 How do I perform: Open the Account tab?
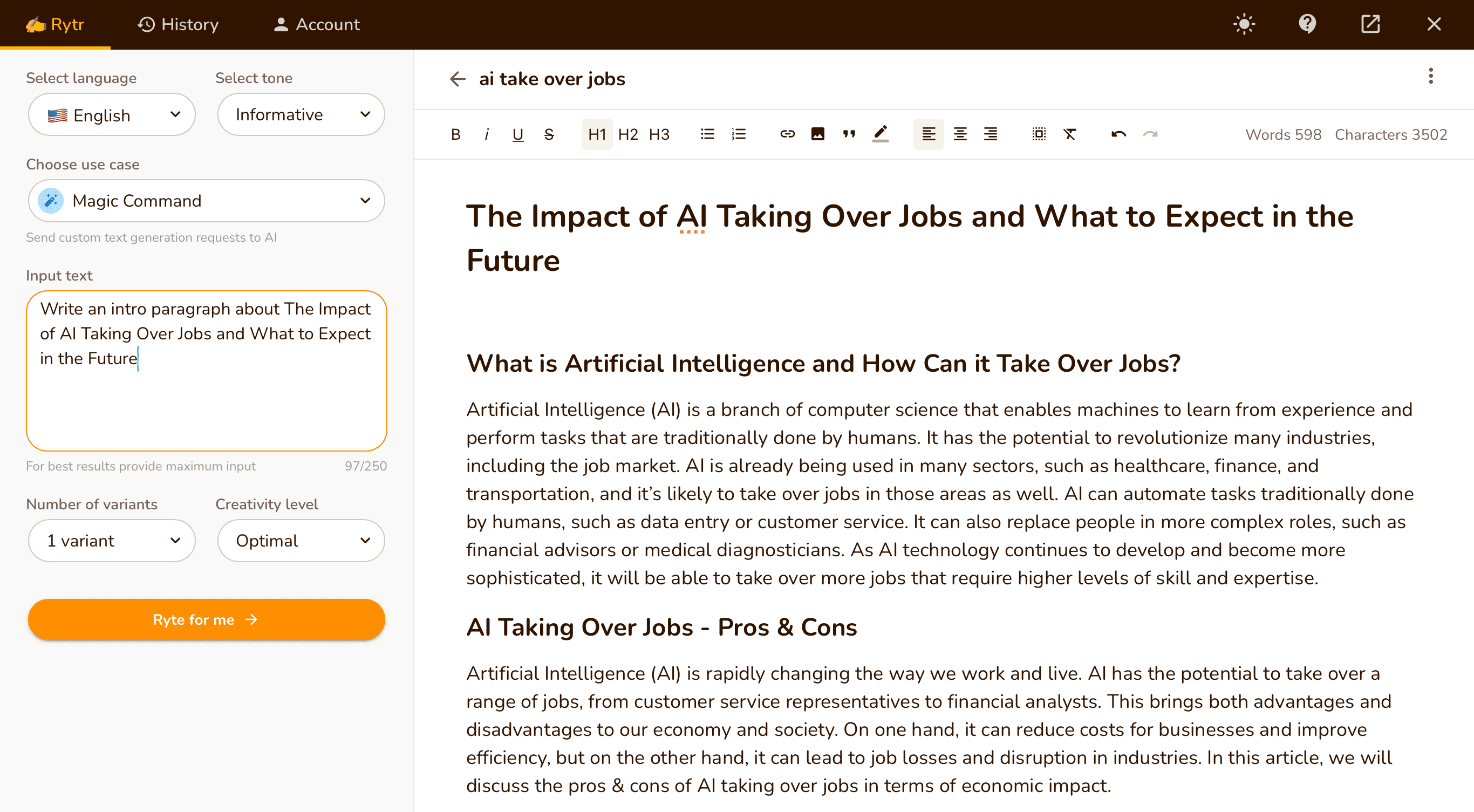(x=316, y=24)
